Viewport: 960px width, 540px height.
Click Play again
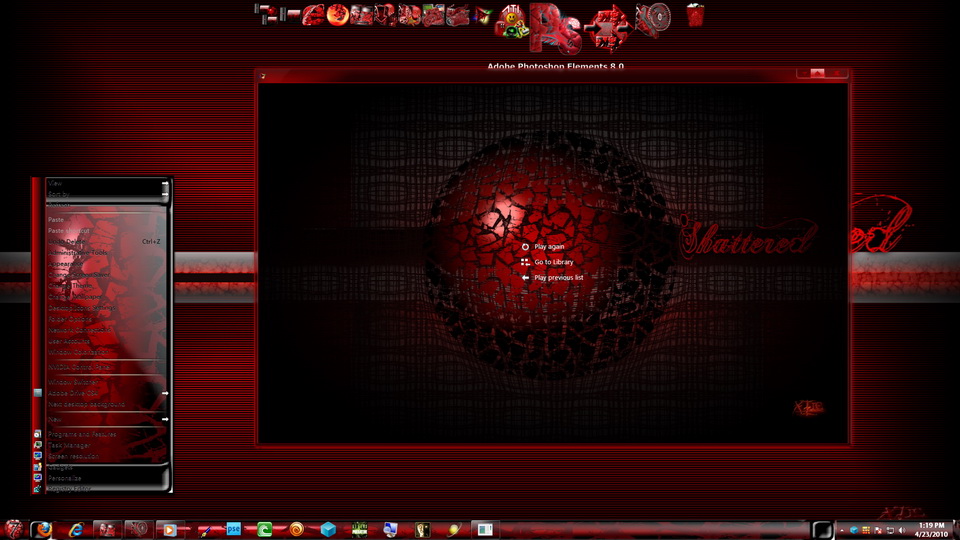pos(549,246)
